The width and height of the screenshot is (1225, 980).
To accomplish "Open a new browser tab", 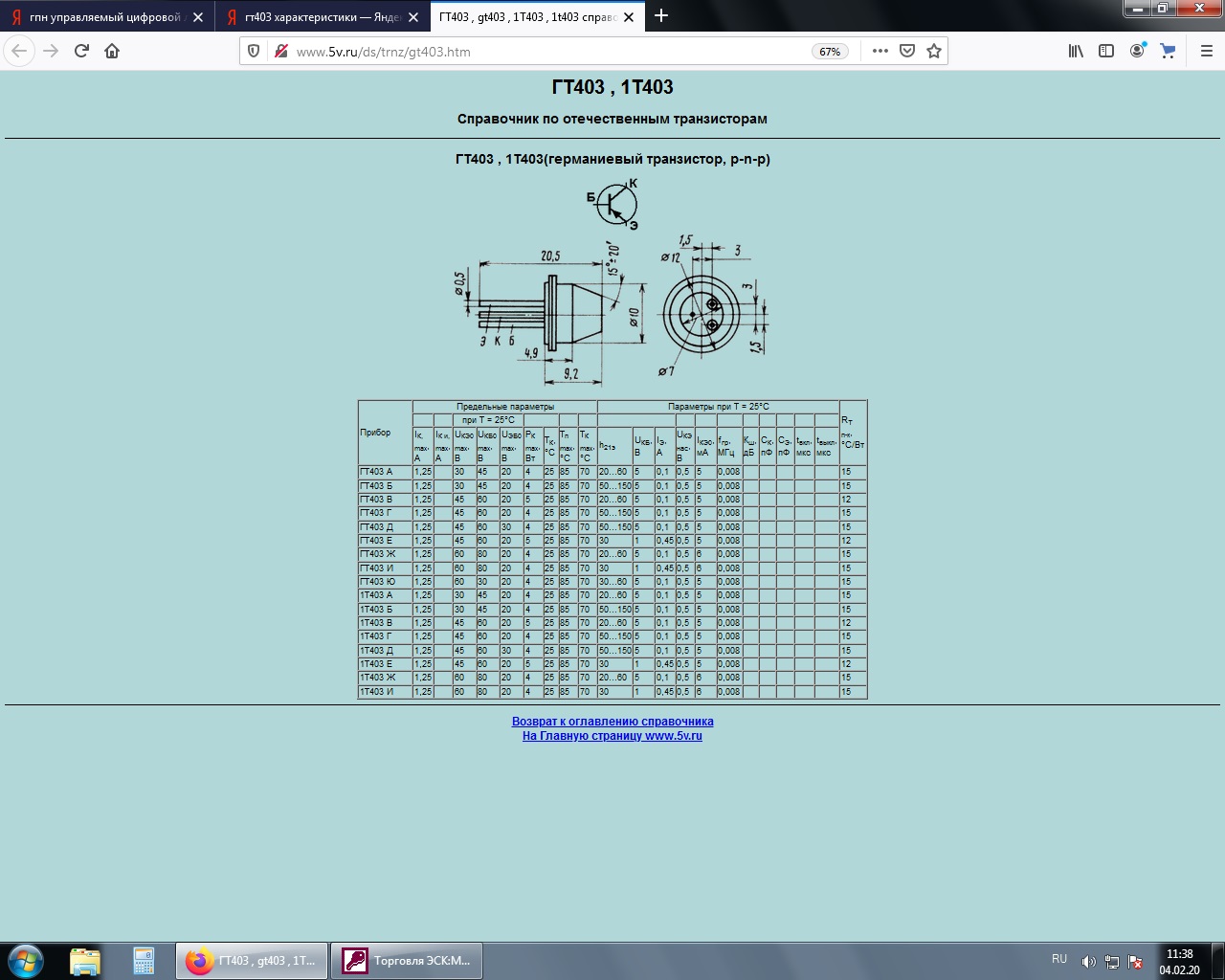I will coord(661,15).
